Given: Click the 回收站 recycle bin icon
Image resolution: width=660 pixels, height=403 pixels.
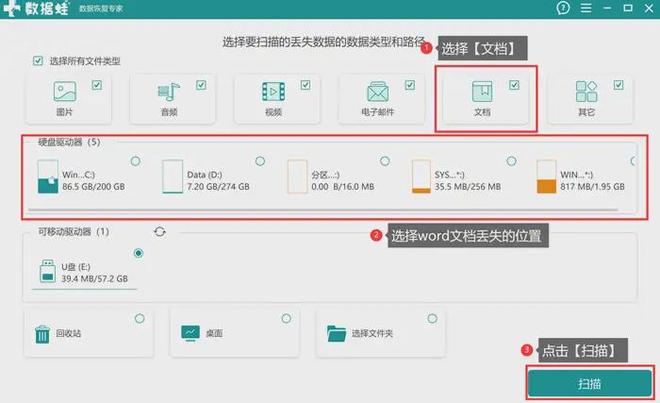Looking at the screenshot, I should (x=42, y=334).
